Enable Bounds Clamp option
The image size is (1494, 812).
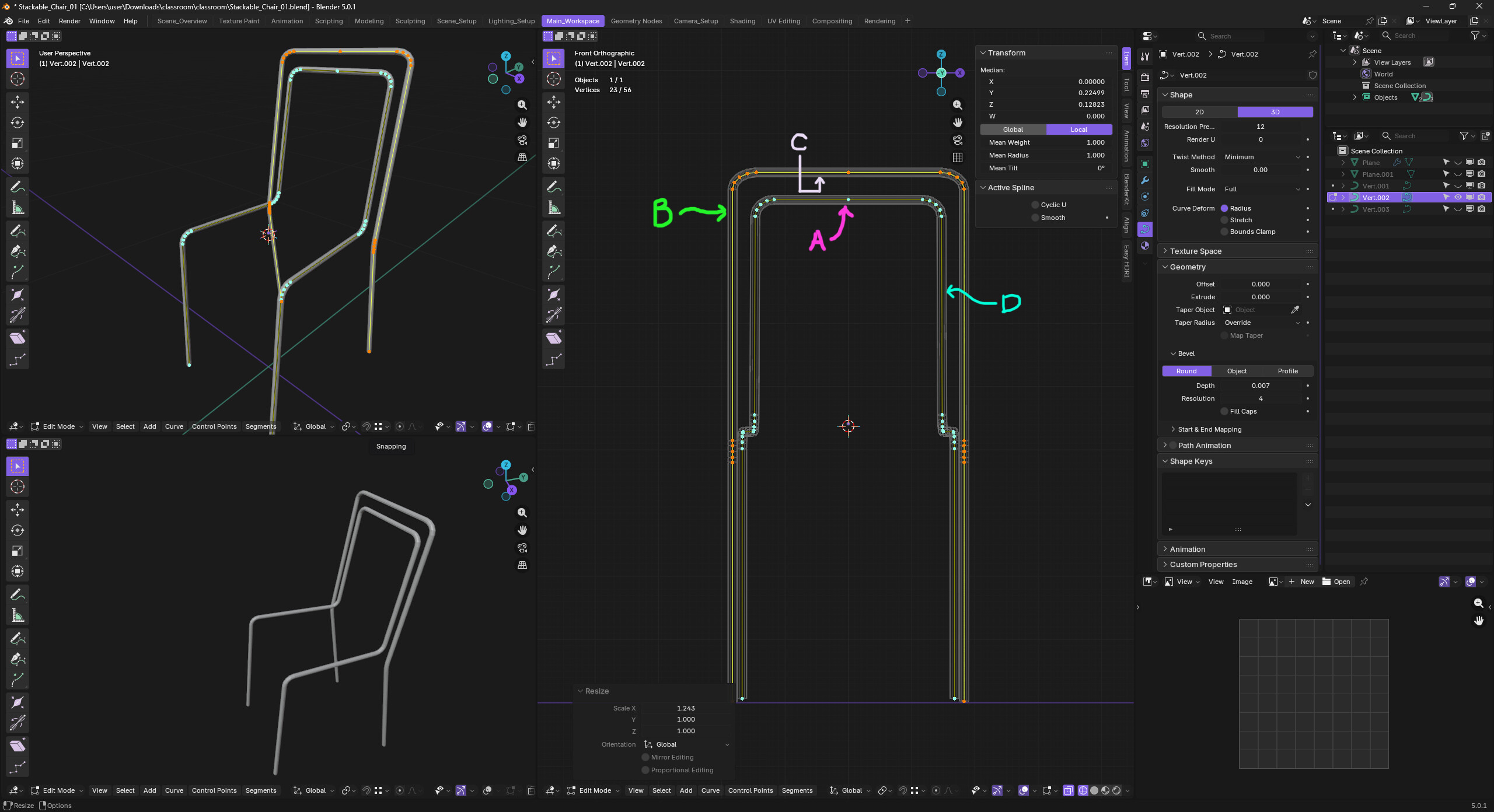point(1224,232)
